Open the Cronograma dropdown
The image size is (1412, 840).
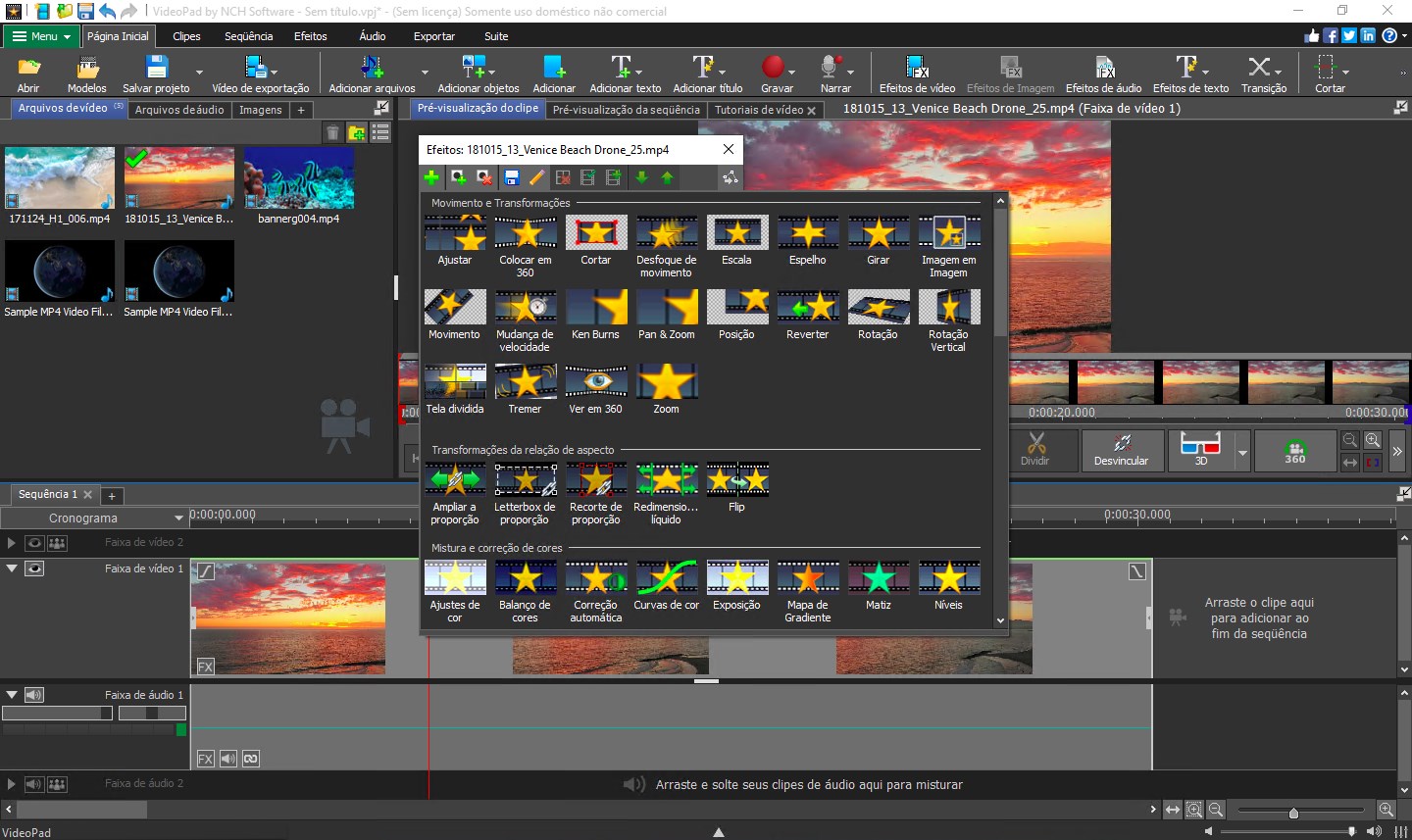[177, 518]
